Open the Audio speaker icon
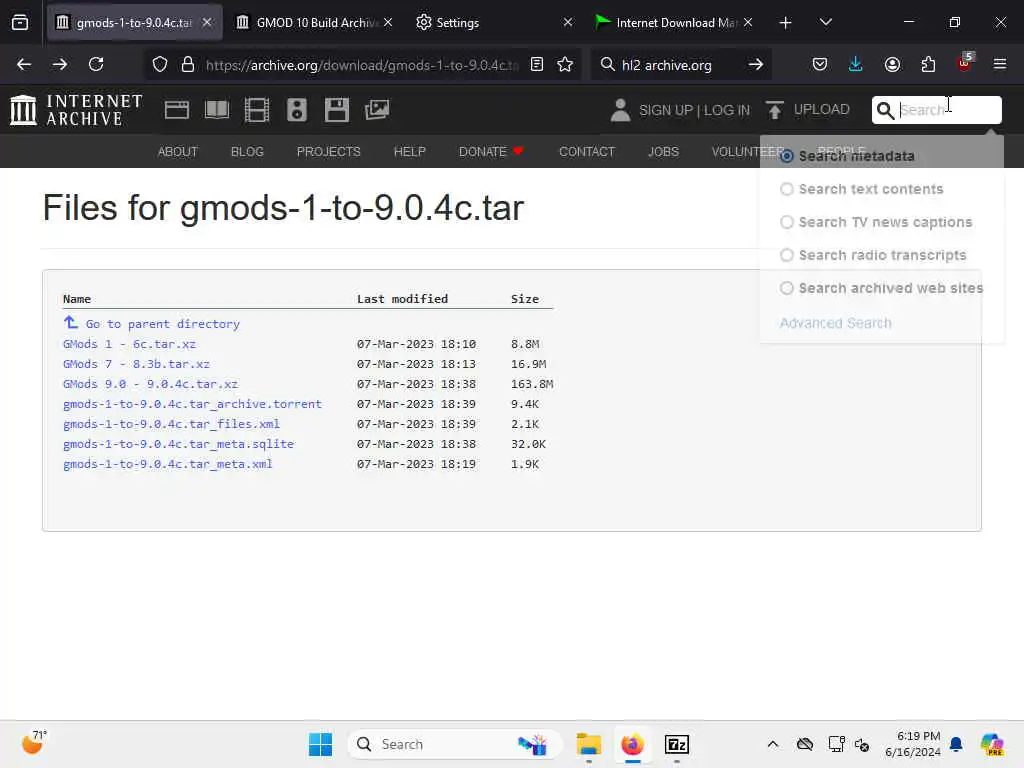This screenshot has height=768, width=1024. (296, 110)
